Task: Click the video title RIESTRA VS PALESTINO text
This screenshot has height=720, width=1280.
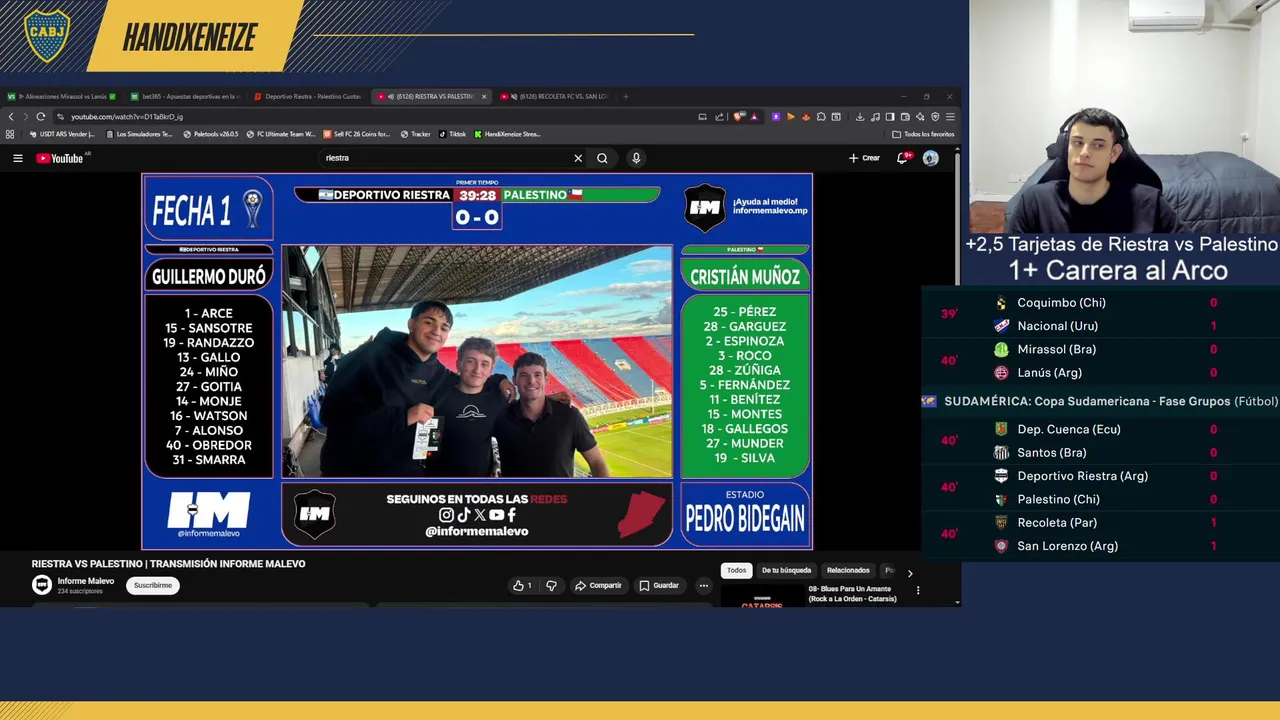Action: tap(168, 564)
